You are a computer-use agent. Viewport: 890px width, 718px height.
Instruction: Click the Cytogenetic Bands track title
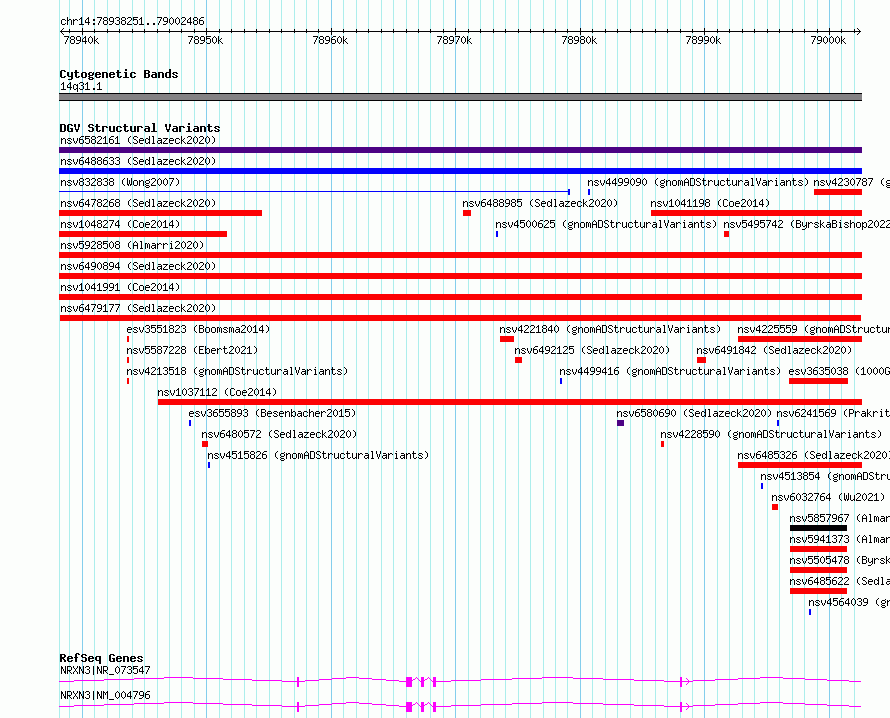119,74
